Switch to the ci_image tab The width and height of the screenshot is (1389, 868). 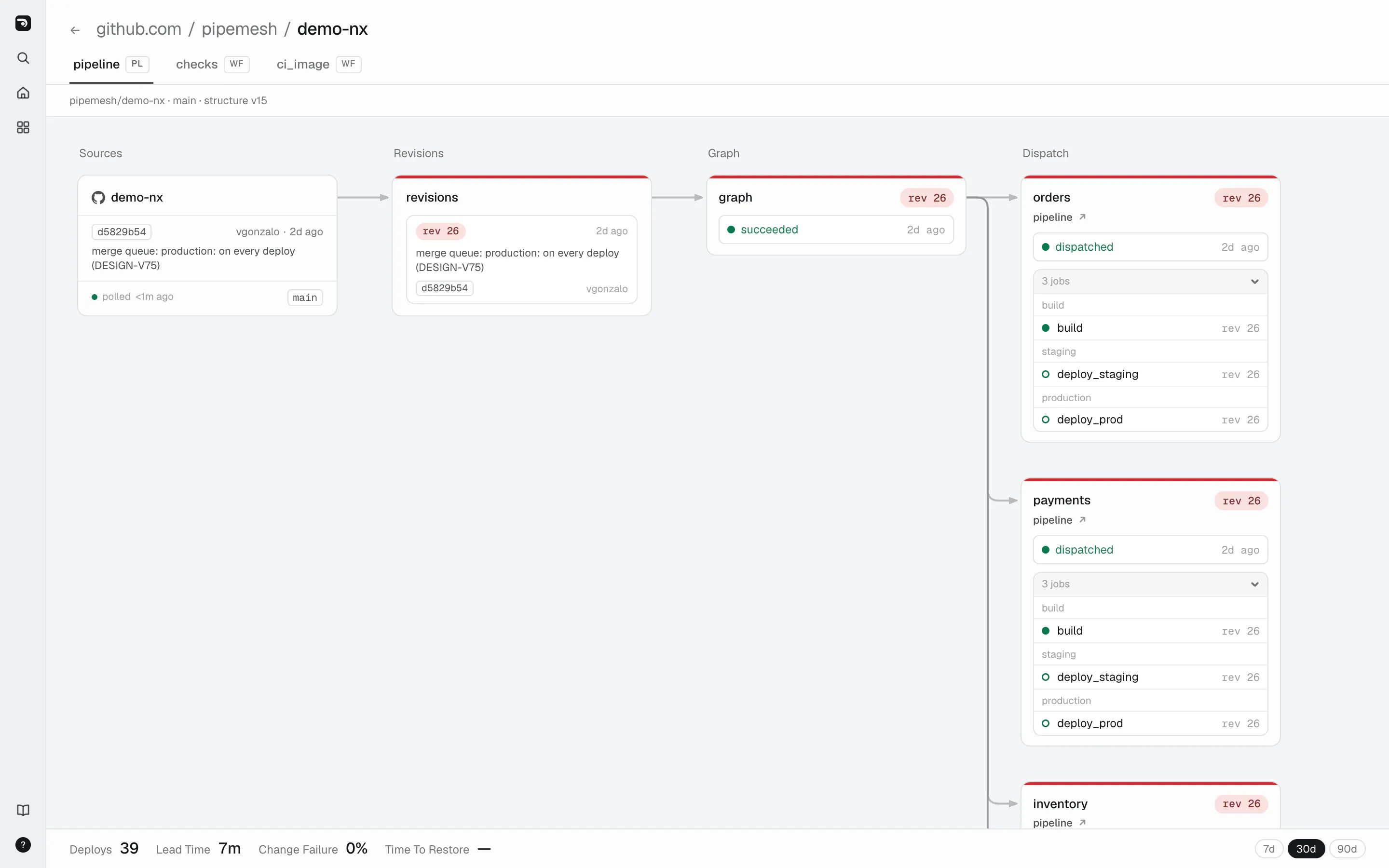(318, 64)
